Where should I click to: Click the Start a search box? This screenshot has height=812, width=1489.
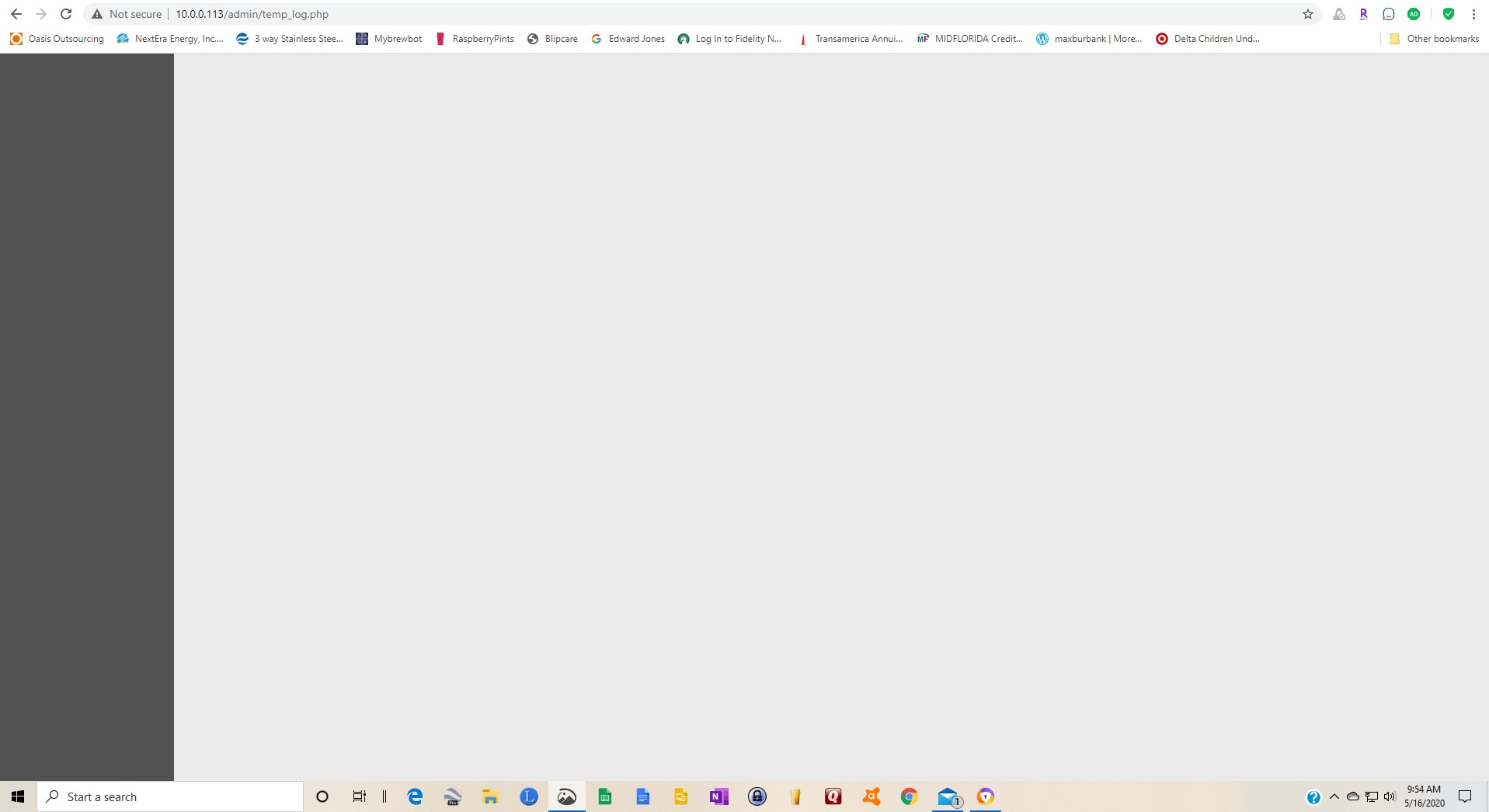tap(170, 796)
